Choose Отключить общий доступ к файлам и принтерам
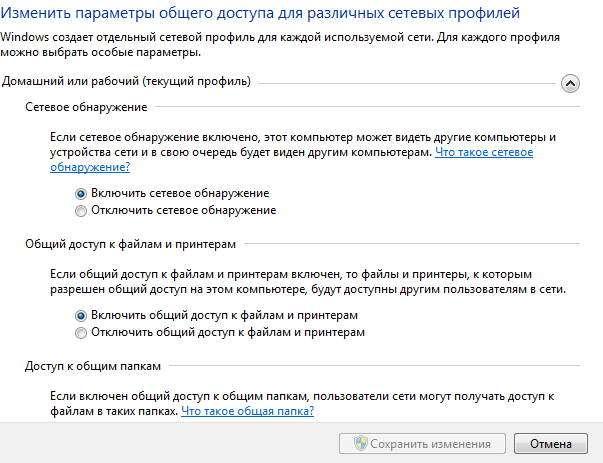This screenshot has width=603, height=463. tap(81, 333)
